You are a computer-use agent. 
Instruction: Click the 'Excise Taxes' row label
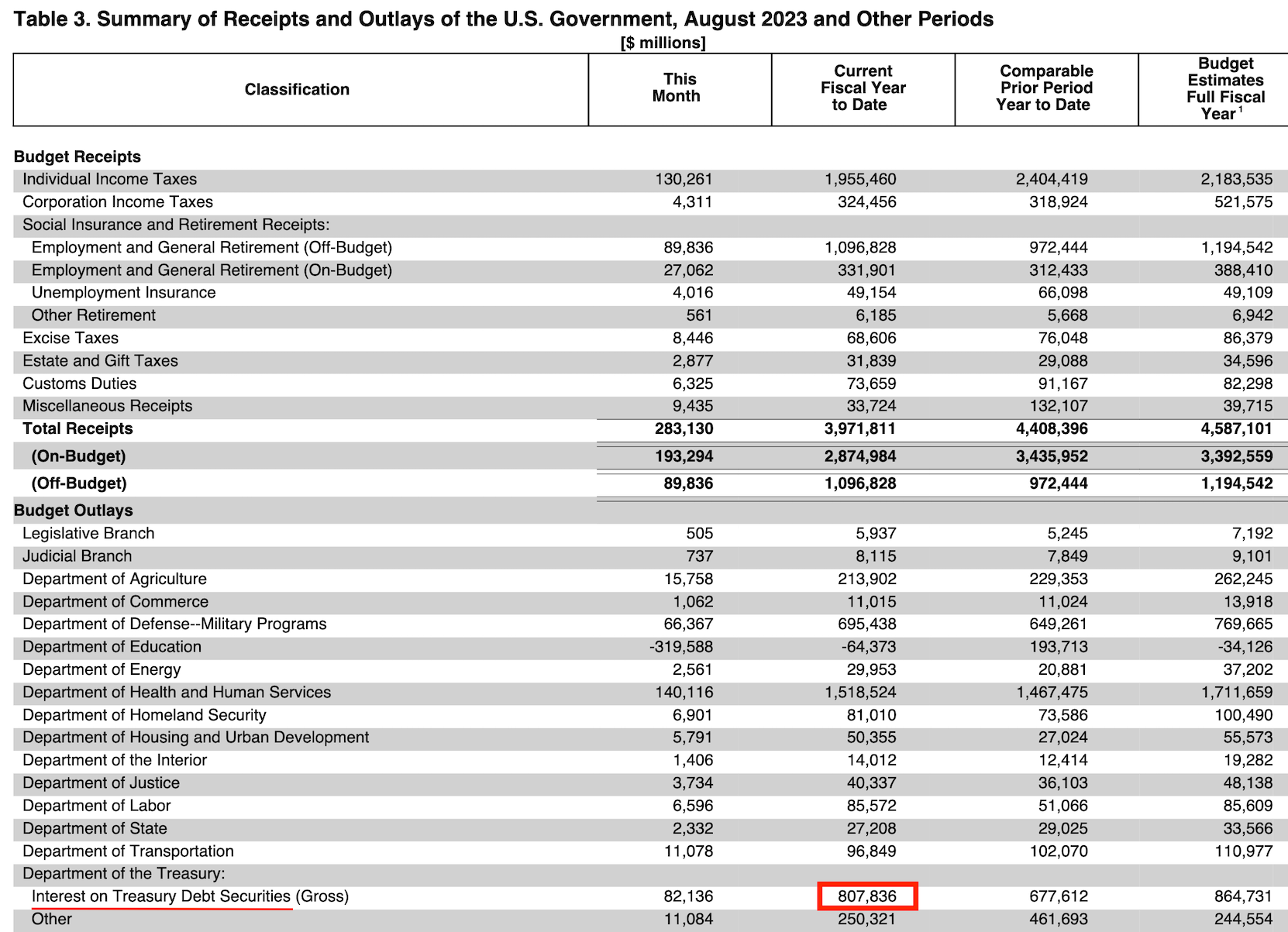point(71,338)
